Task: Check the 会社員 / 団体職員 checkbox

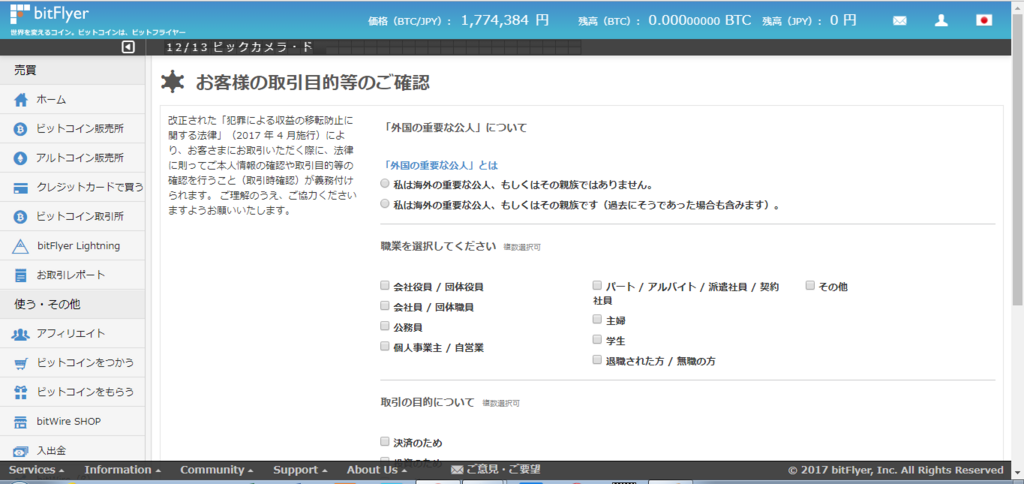Action: [385, 306]
